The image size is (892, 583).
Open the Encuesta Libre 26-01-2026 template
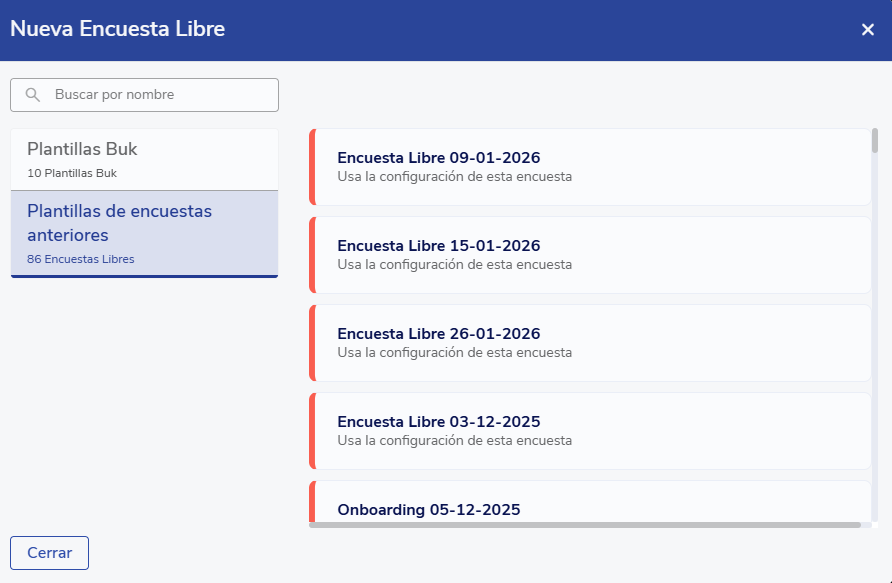590,343
